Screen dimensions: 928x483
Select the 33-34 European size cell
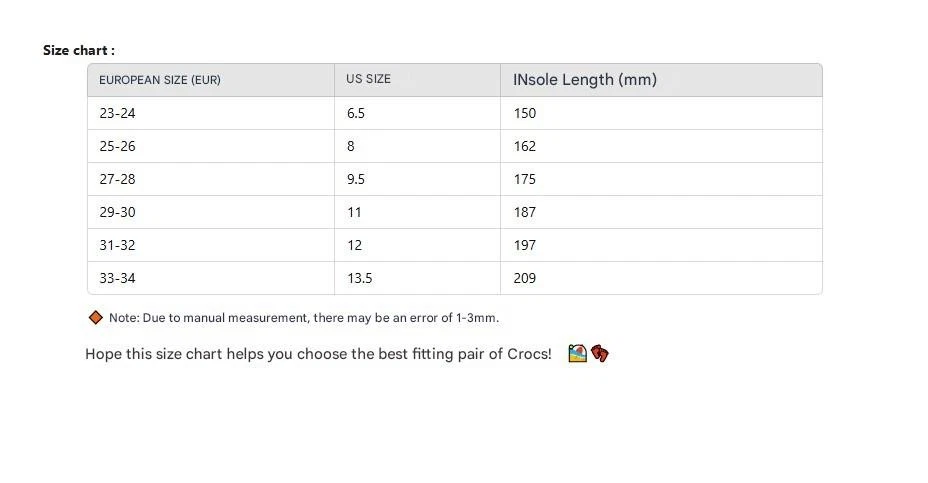point(117,278)
